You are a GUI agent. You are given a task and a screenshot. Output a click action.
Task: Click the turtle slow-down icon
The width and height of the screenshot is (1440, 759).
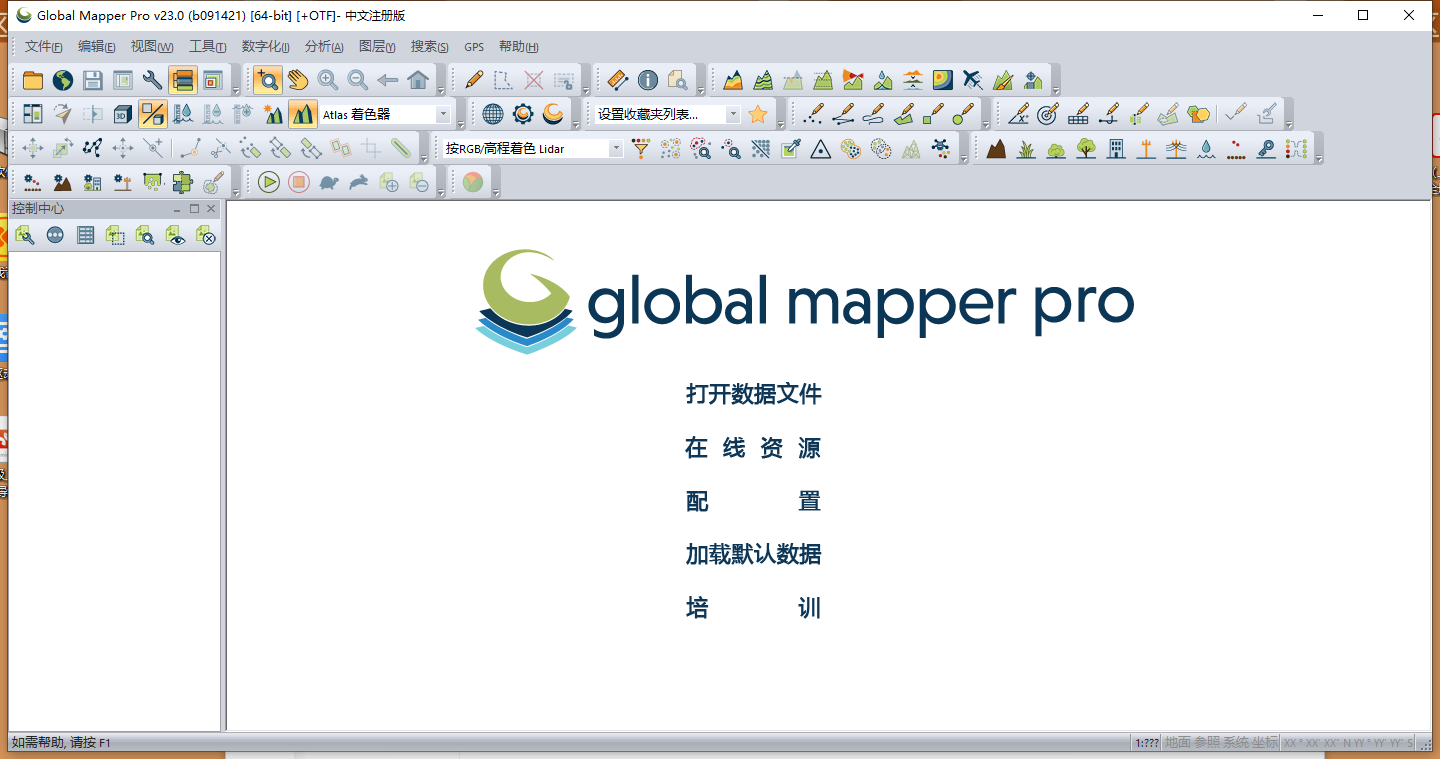pyautogui.click(x=328, y=182)
